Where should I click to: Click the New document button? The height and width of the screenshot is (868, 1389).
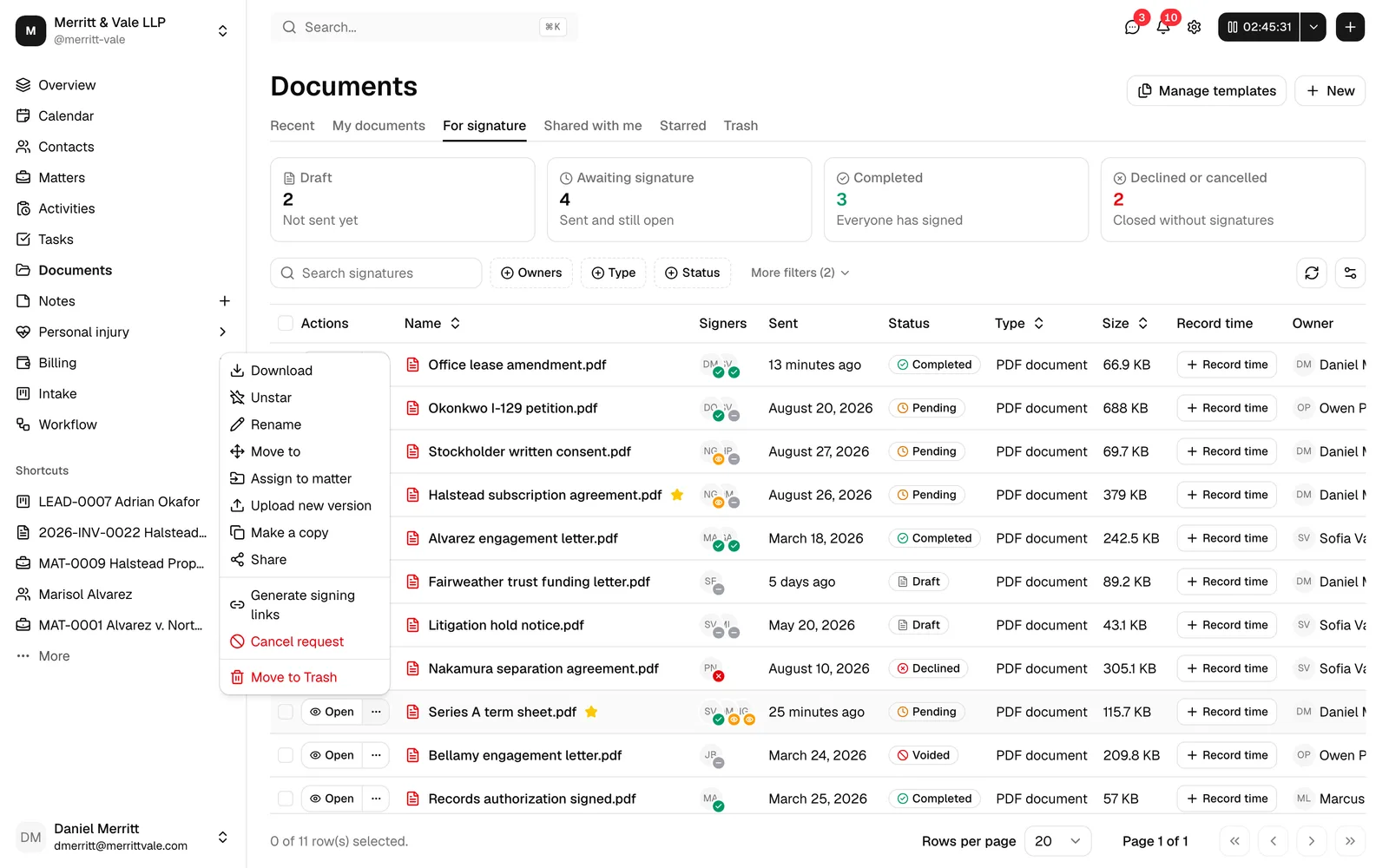(x=1330, y=91)
